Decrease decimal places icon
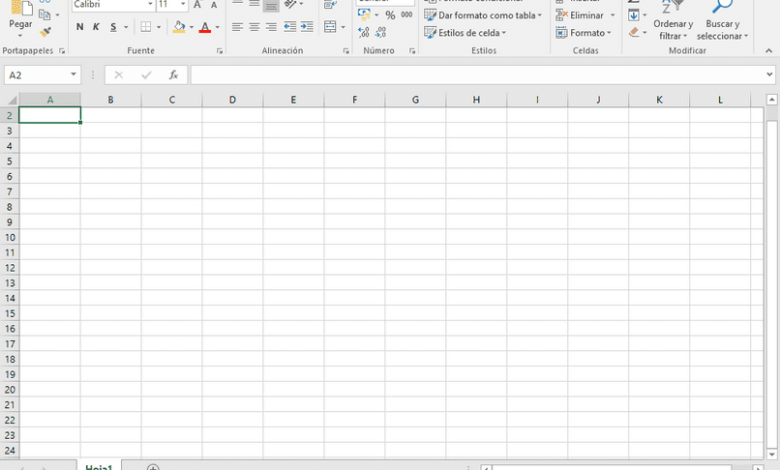780x470 pixels. 381,33
